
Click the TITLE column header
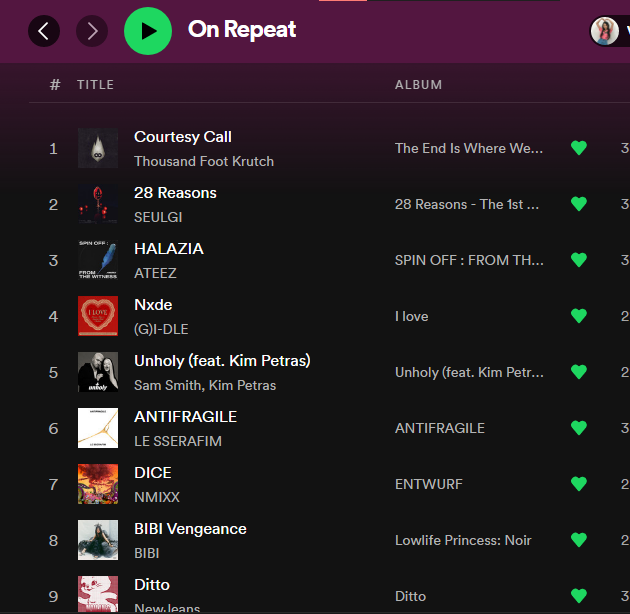pyautogui.click(x=96, y=85)
